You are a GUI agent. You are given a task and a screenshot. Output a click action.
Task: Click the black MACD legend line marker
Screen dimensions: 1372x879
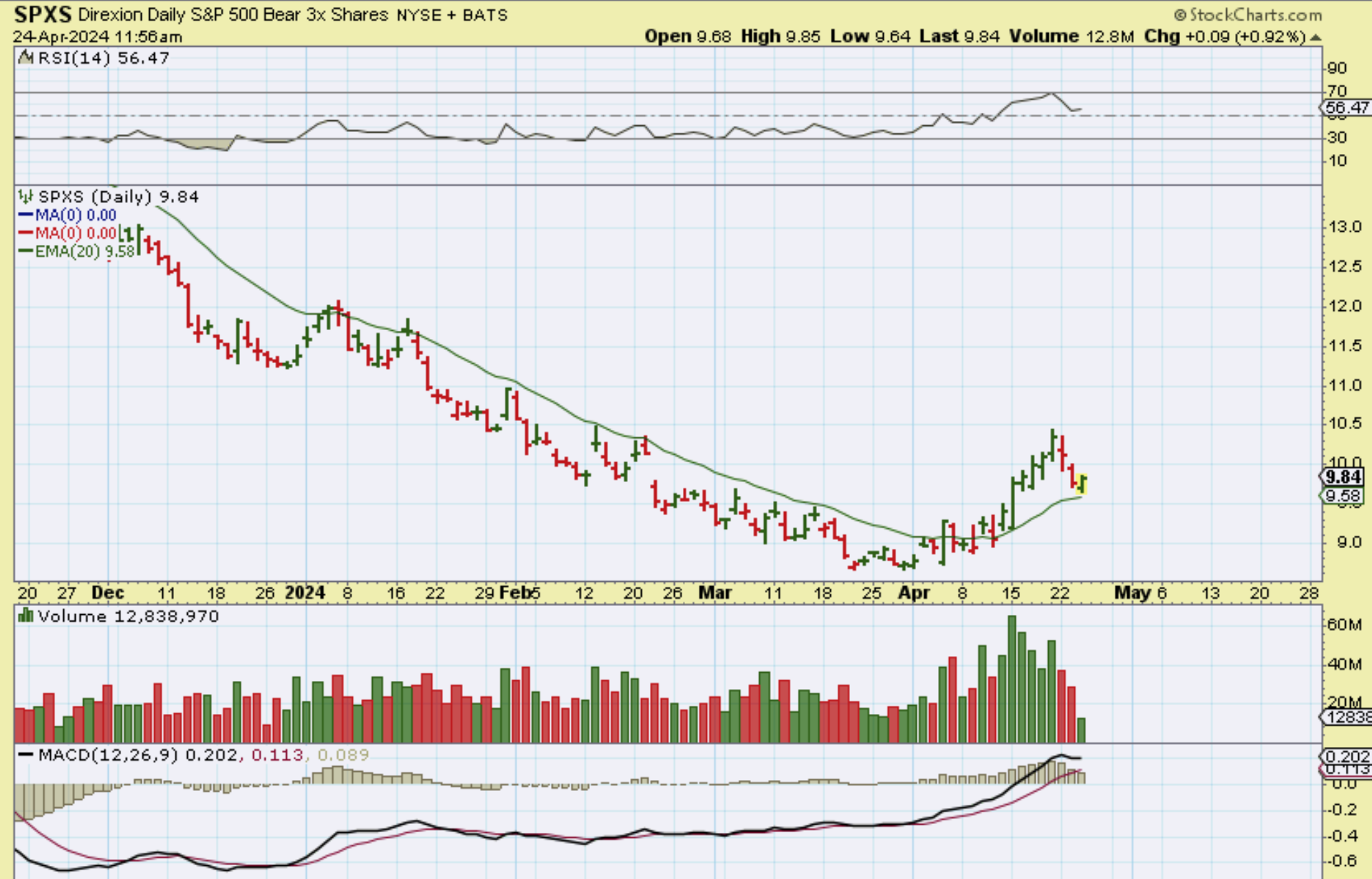click(26, 755)
